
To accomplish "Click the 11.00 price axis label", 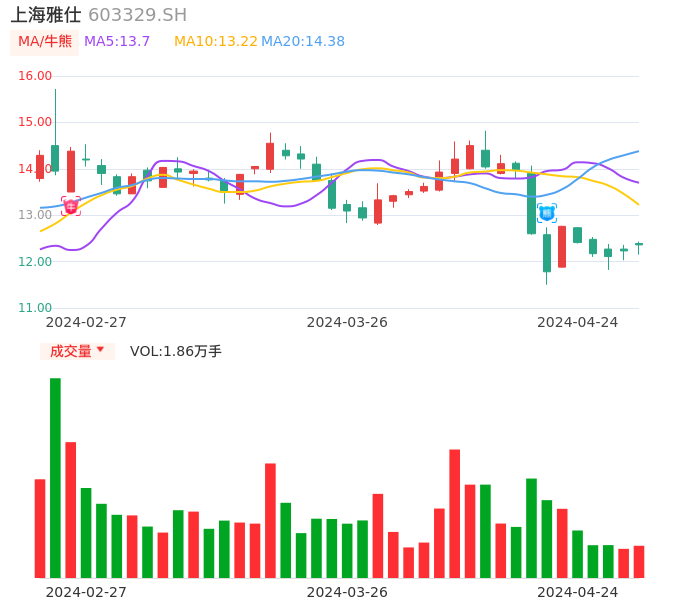I will pyautogui.click(x=35, y=308).
